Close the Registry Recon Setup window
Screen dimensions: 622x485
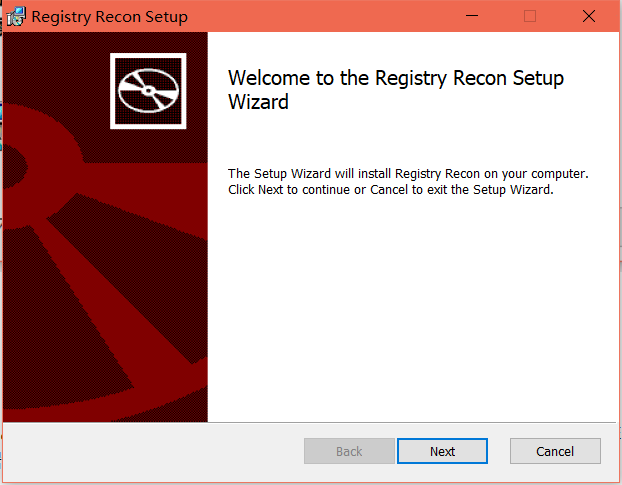point(589,16)
